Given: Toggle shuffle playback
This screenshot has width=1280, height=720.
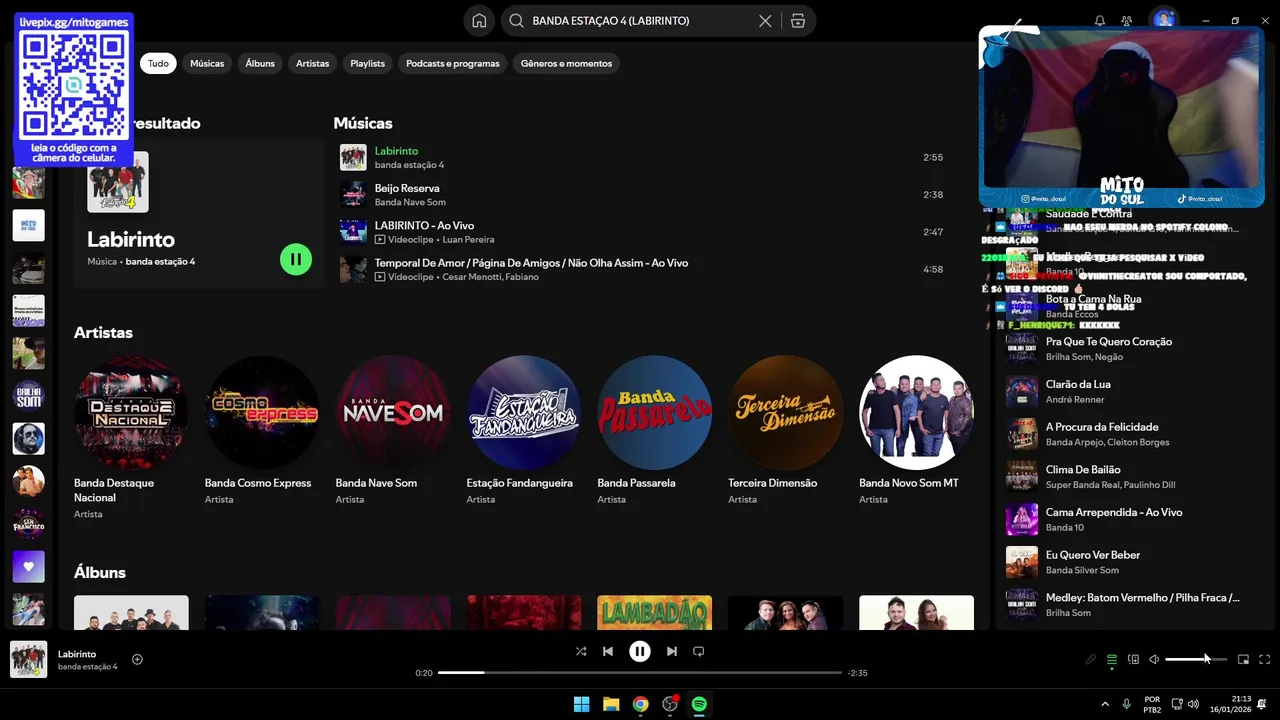Looking at the screenshot, I should [x=581, y=651].
